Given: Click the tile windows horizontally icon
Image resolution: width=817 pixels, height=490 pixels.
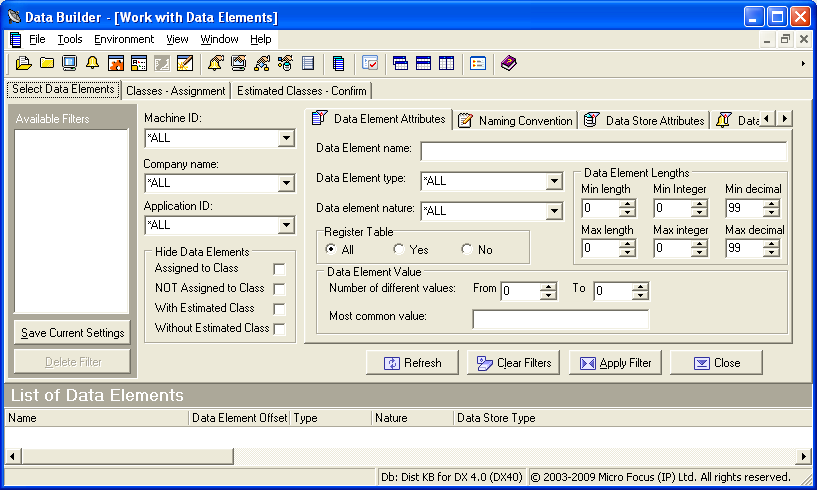Looking at the screenshot, I should tap(423, 63).
